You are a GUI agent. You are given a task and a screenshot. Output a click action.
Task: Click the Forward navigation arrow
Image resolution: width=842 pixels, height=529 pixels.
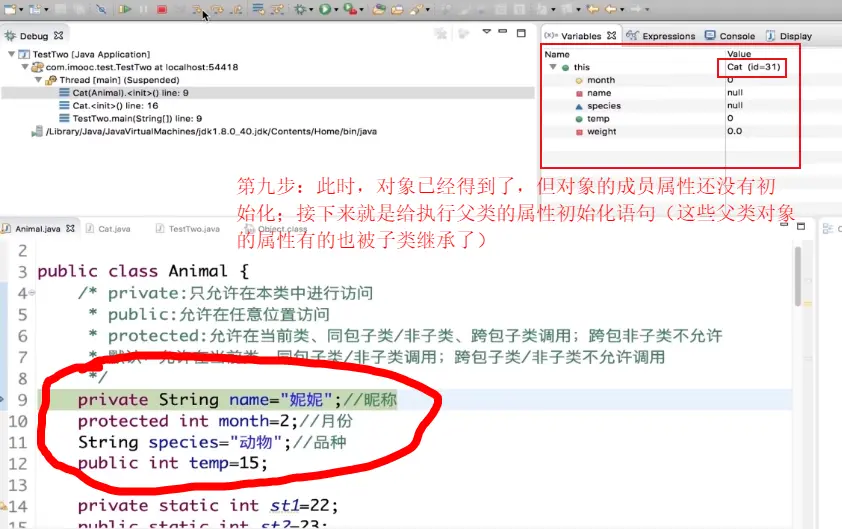636,9
